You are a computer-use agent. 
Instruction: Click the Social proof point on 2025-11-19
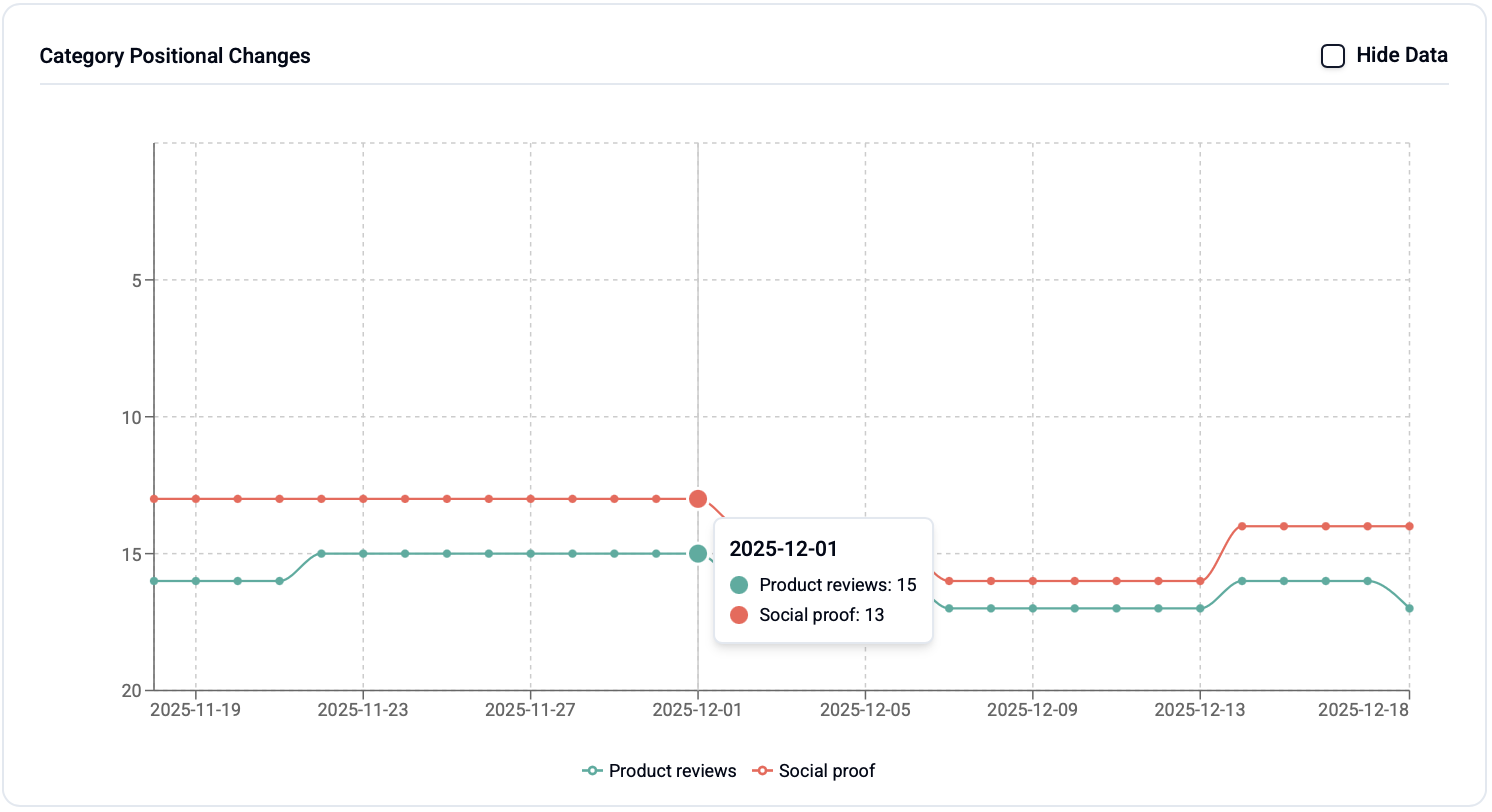pyautogui.click(x=196, y=499)
